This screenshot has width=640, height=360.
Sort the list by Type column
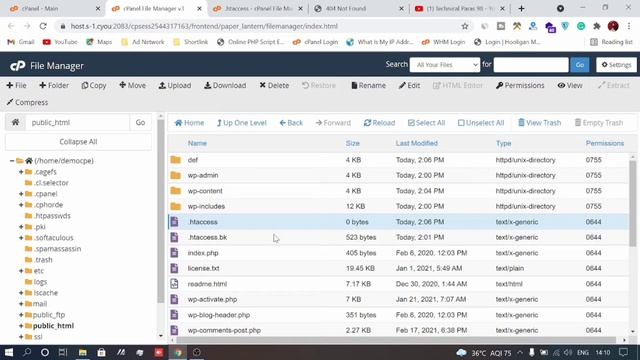point(503,143)
